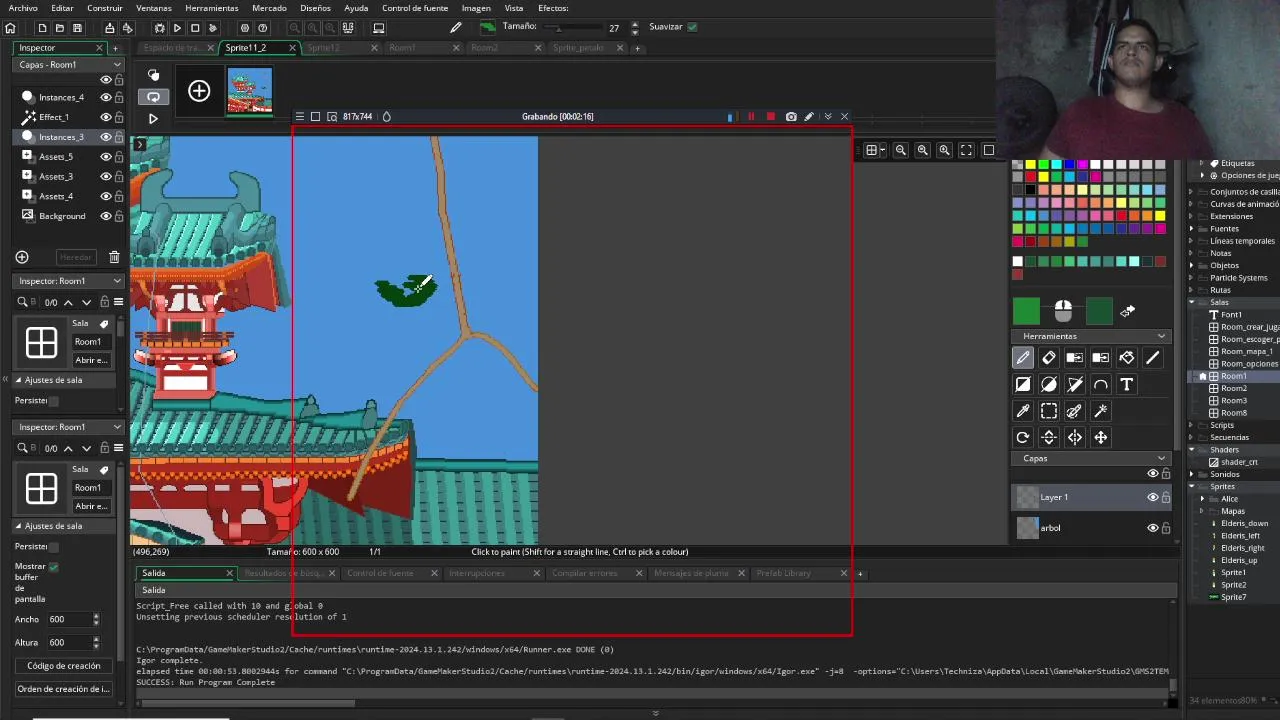Collapse the Salas folder in asset tree
The width and height of the screenshot is (1280, 720).
1192,302
